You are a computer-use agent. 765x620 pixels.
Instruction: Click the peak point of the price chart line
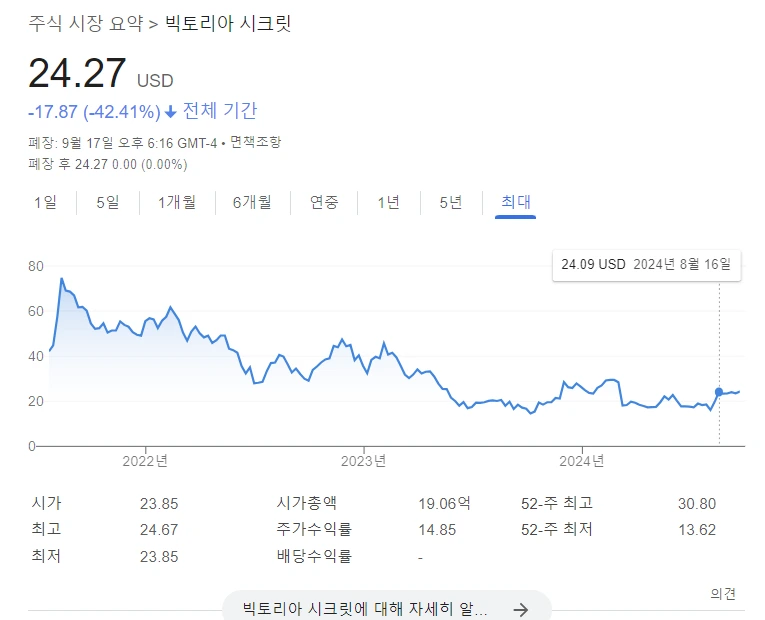[x=61, y=279]
